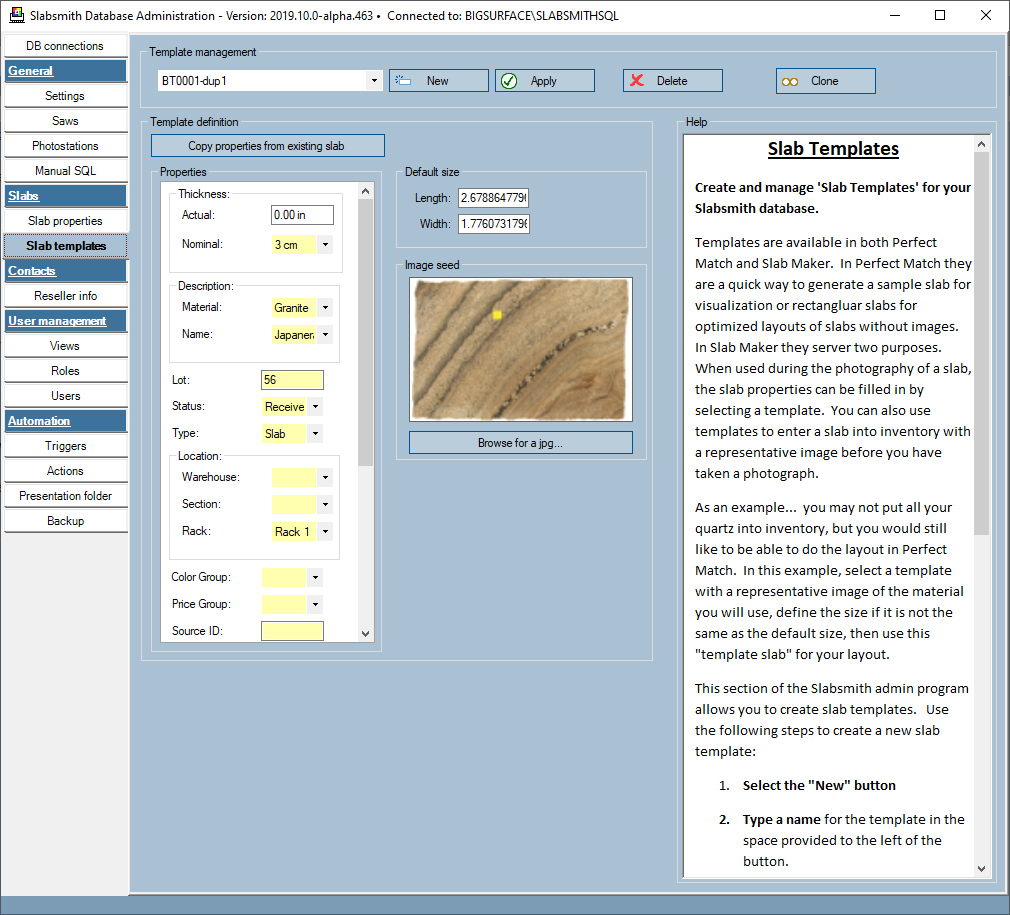Expand the Rack dropdown

coord(325,532)
